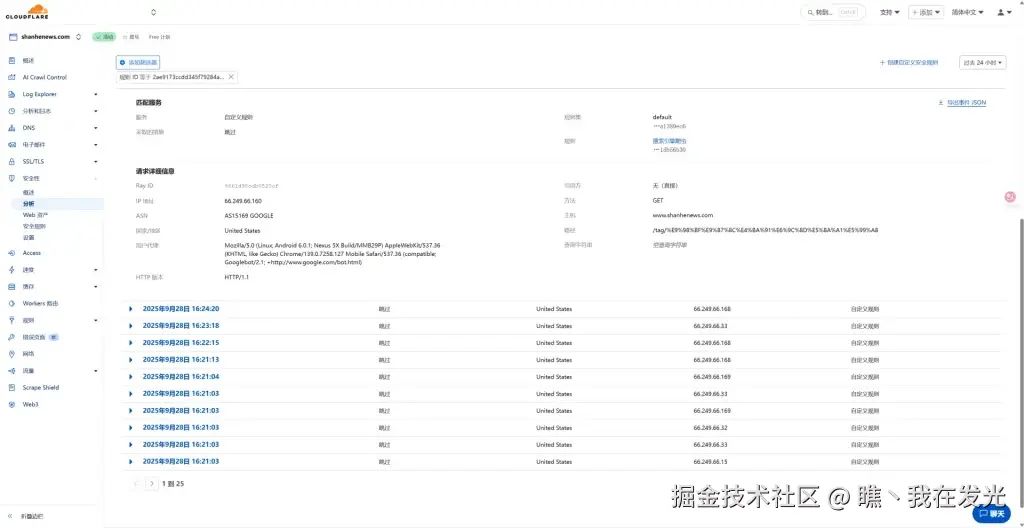
Task: Click IP address 66.249.66.160
Action: (x=243, y=201)
